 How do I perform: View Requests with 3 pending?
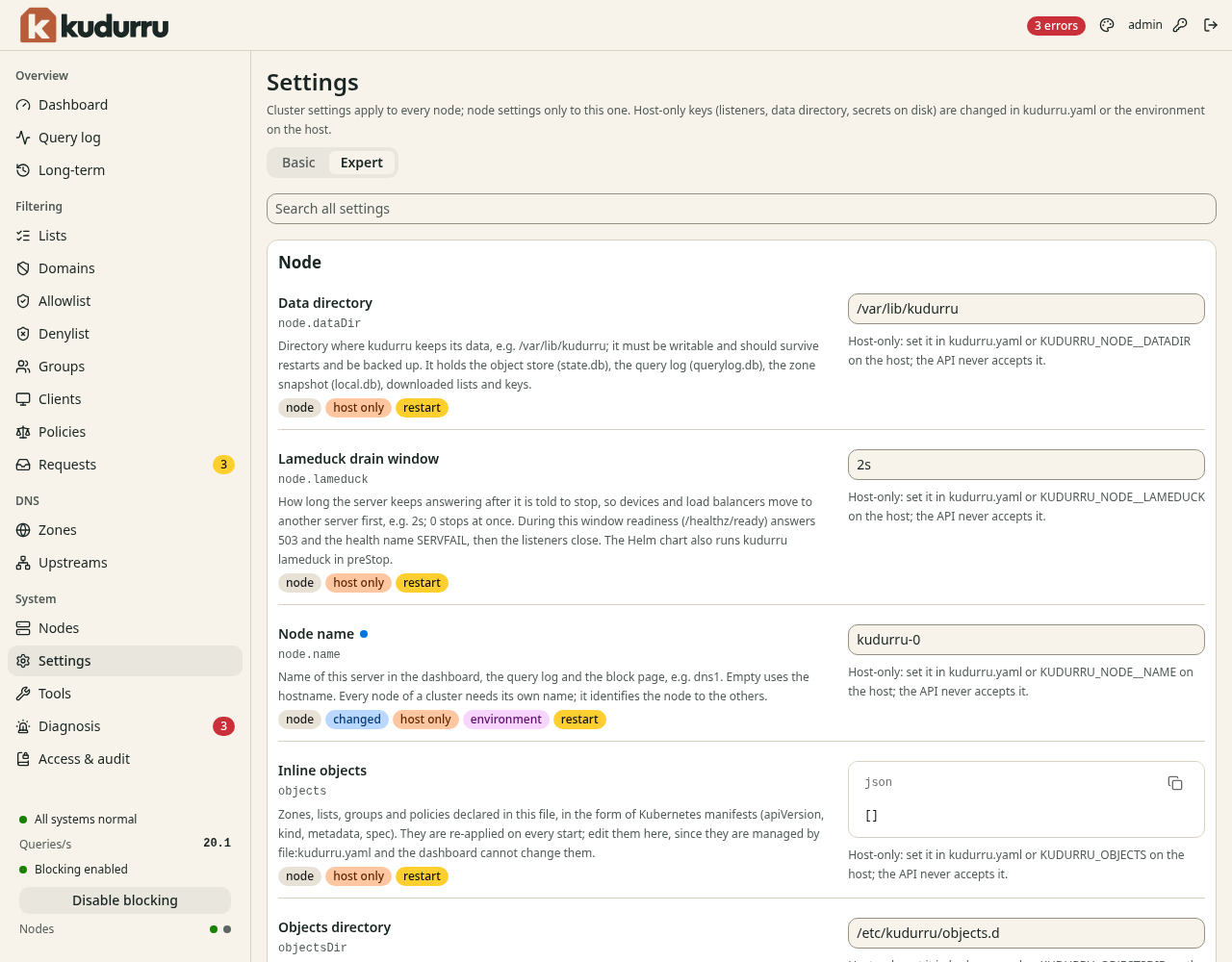pos(125,465)
